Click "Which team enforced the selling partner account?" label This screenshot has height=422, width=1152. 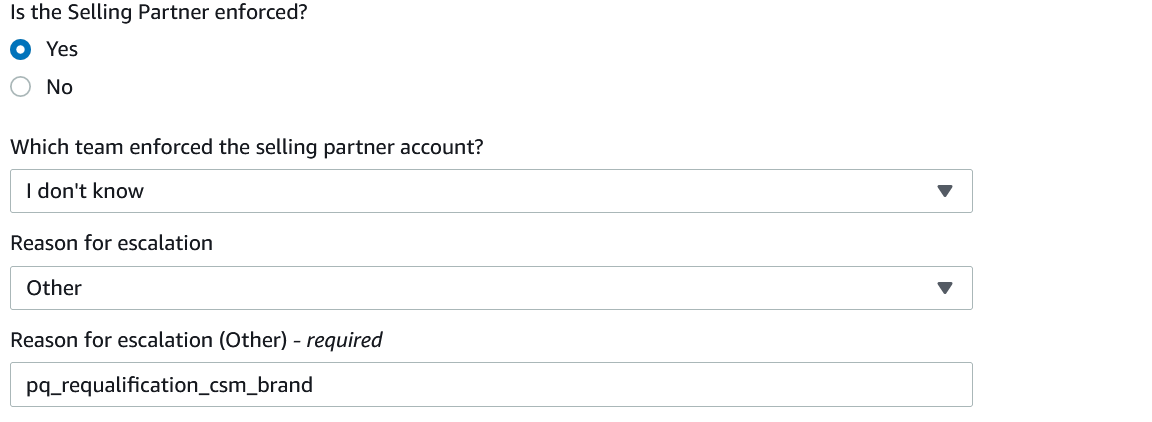(x=247, y=147)
